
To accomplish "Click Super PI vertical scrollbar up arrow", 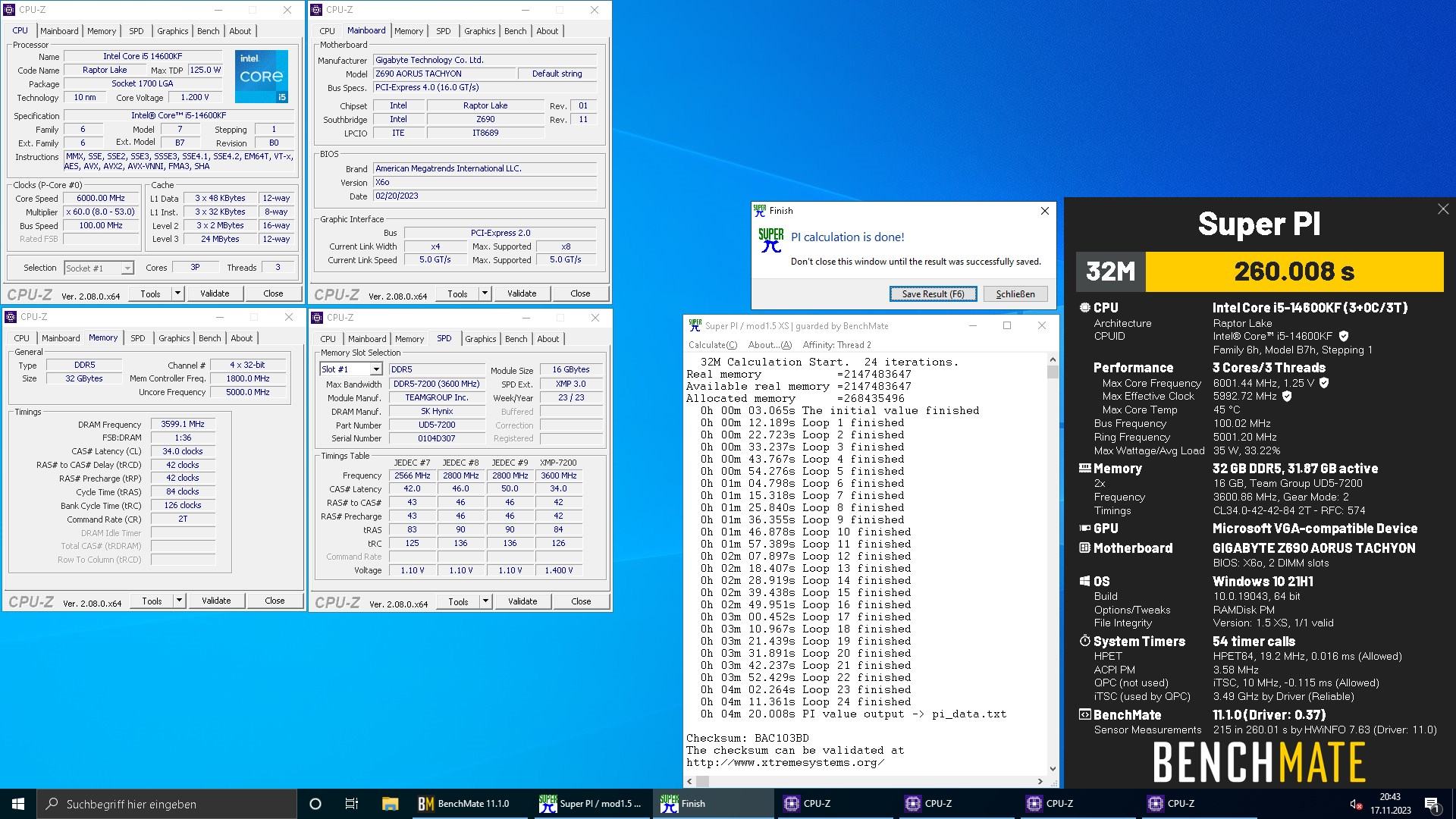I will 1052,359.
